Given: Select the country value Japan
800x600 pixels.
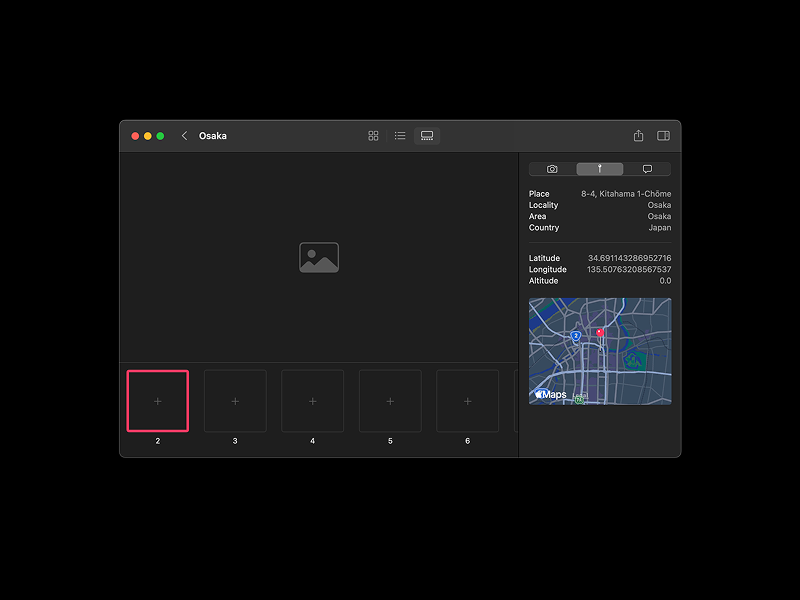Looking at the screenshot, I should 660,228.
